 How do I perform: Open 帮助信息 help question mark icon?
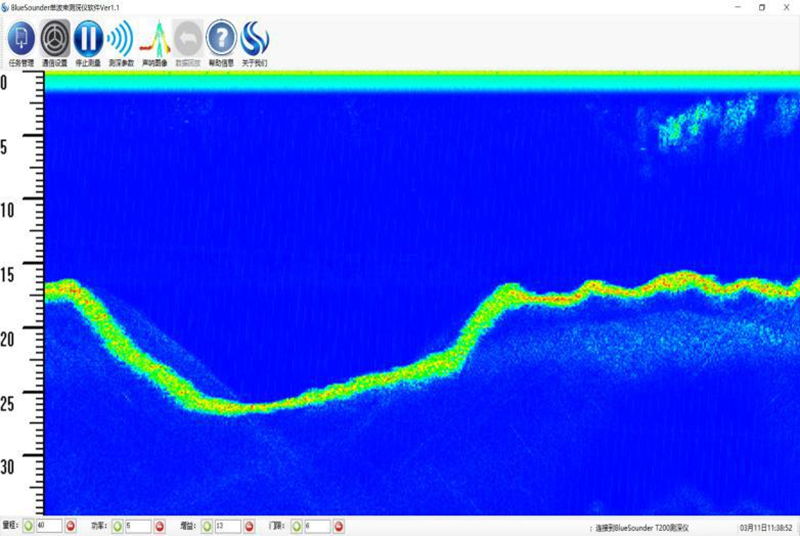(221, 39)
